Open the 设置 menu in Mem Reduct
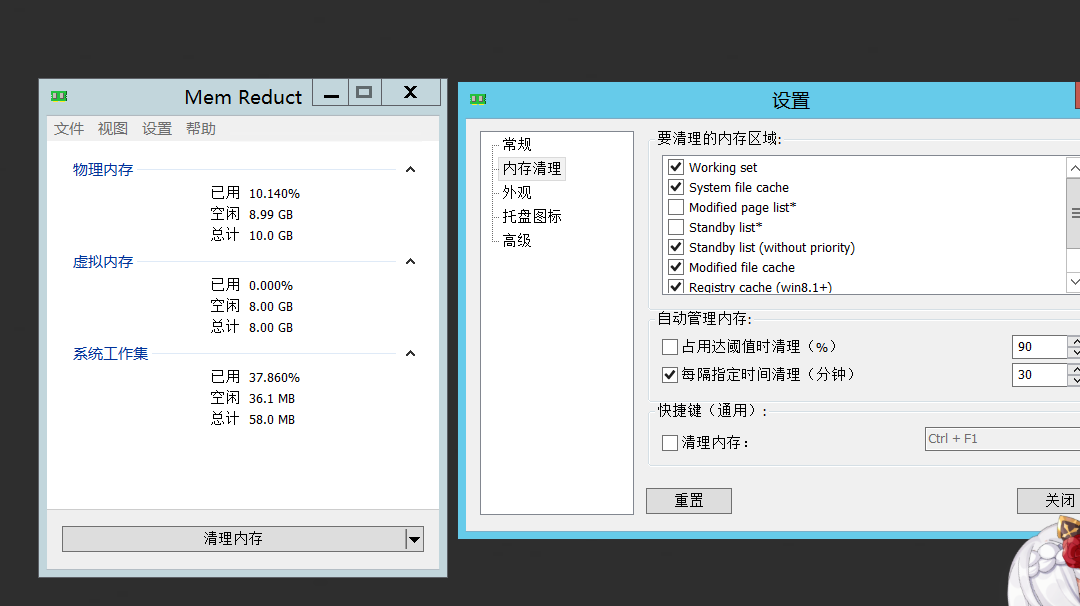 pyautogui.click(x=157, y=129)
